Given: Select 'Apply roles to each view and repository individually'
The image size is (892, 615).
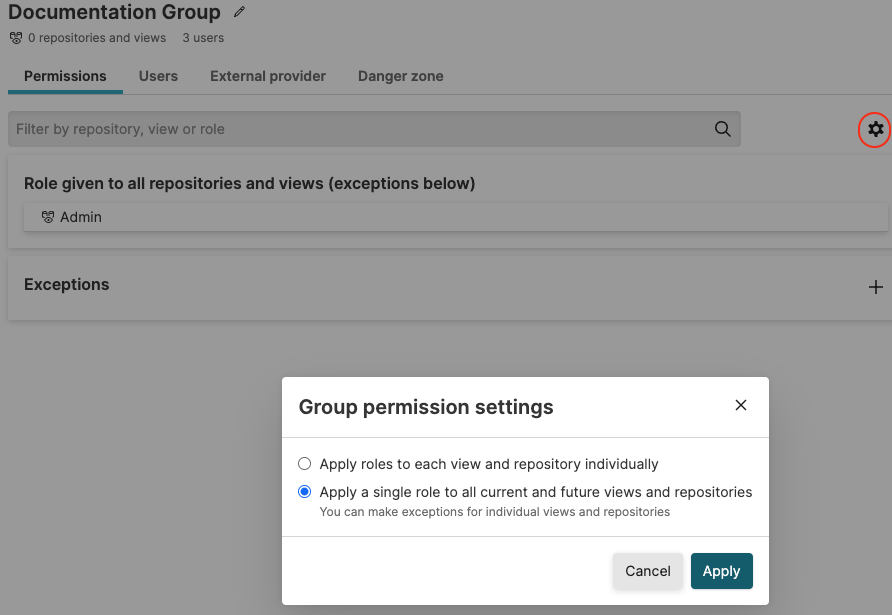Looking at the screenshot, I should point(304,463).
